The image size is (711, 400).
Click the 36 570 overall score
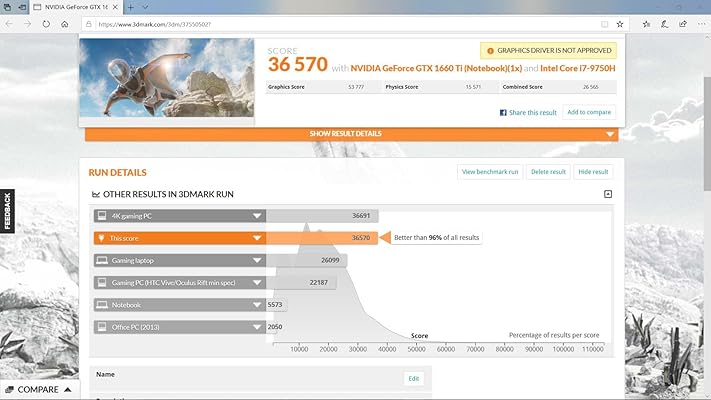297,64
